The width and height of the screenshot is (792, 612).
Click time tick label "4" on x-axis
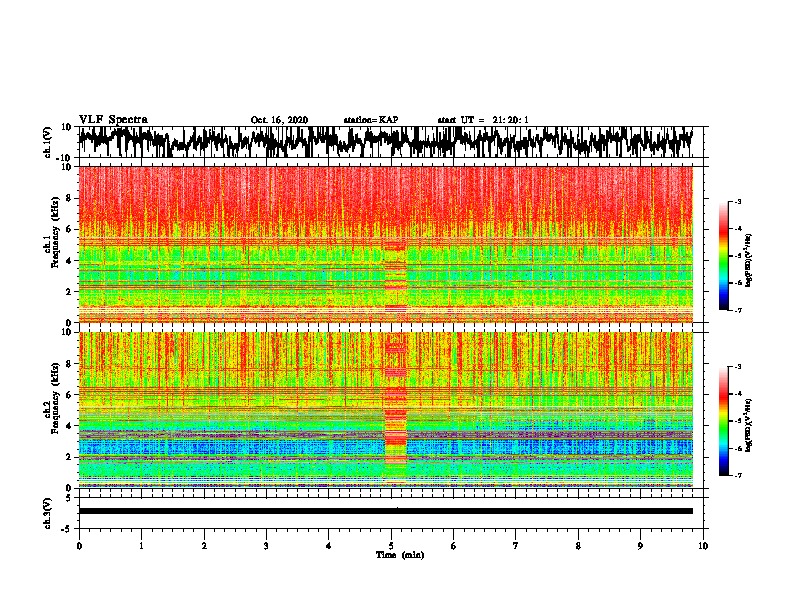329,546
